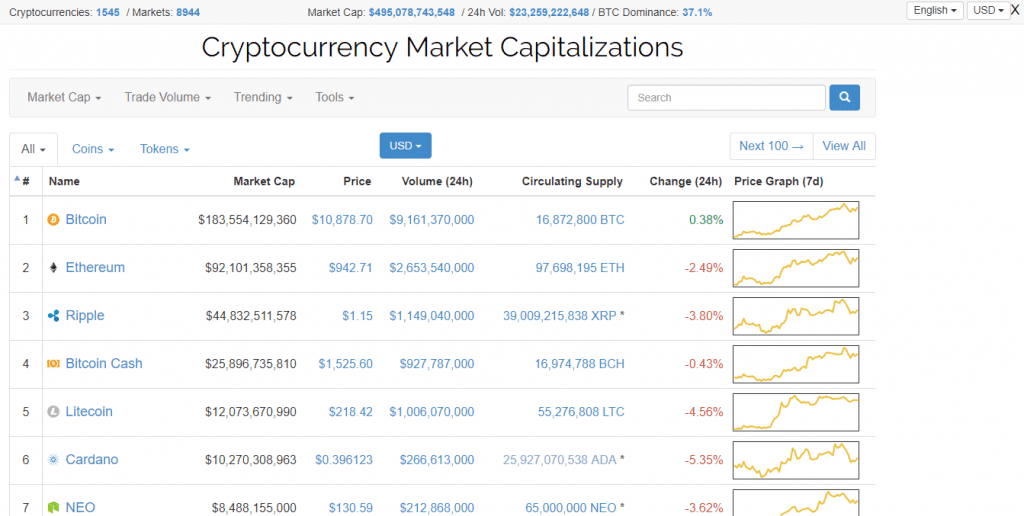Sort by Change (24h) column header
The height and width of the screenshot is (516, 1024).
pos(686,182)
